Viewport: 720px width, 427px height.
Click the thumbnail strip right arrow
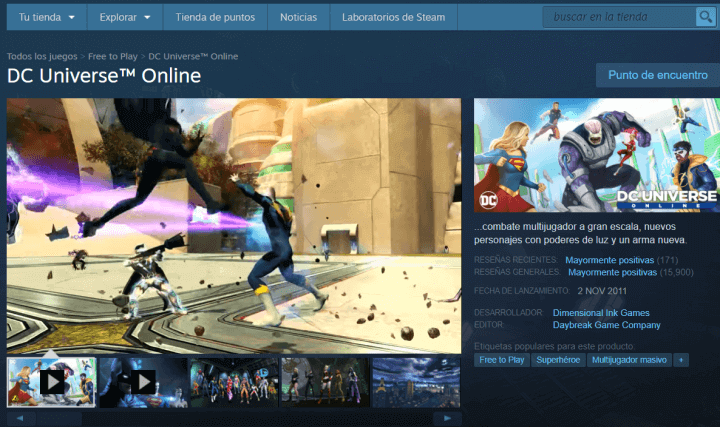[447, 418]
